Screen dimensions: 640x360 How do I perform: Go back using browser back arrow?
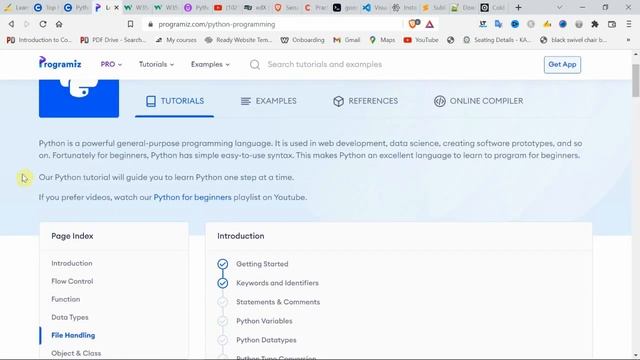11,24
